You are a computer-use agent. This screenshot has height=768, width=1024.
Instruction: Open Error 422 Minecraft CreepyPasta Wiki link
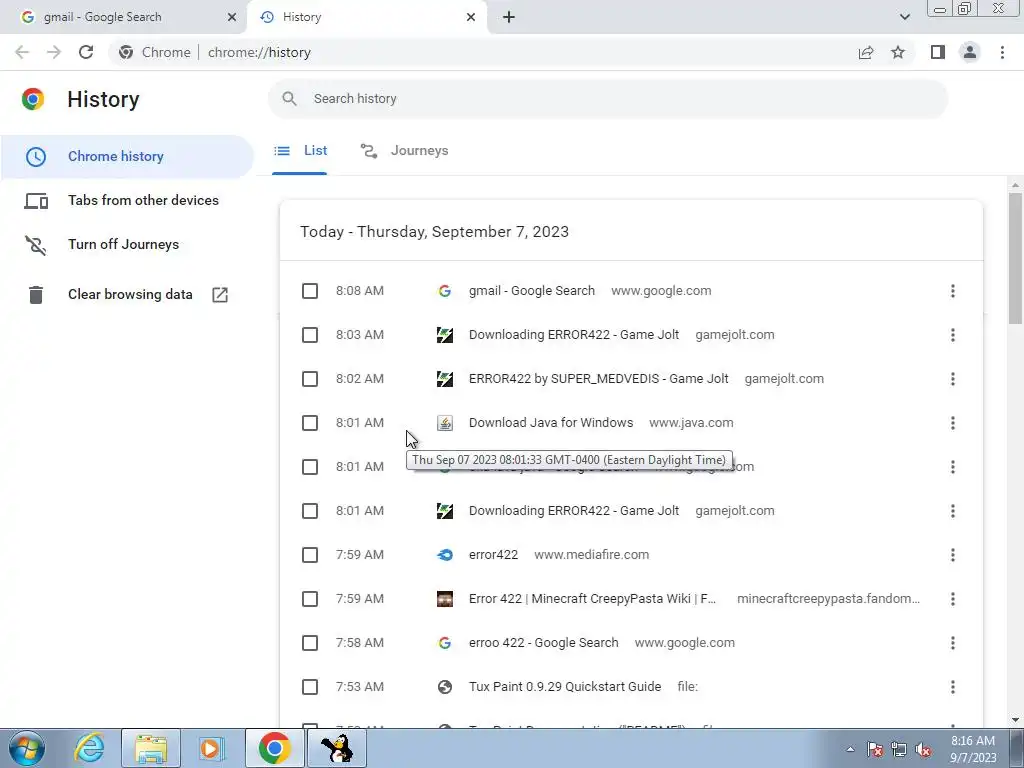click(592, 599)
